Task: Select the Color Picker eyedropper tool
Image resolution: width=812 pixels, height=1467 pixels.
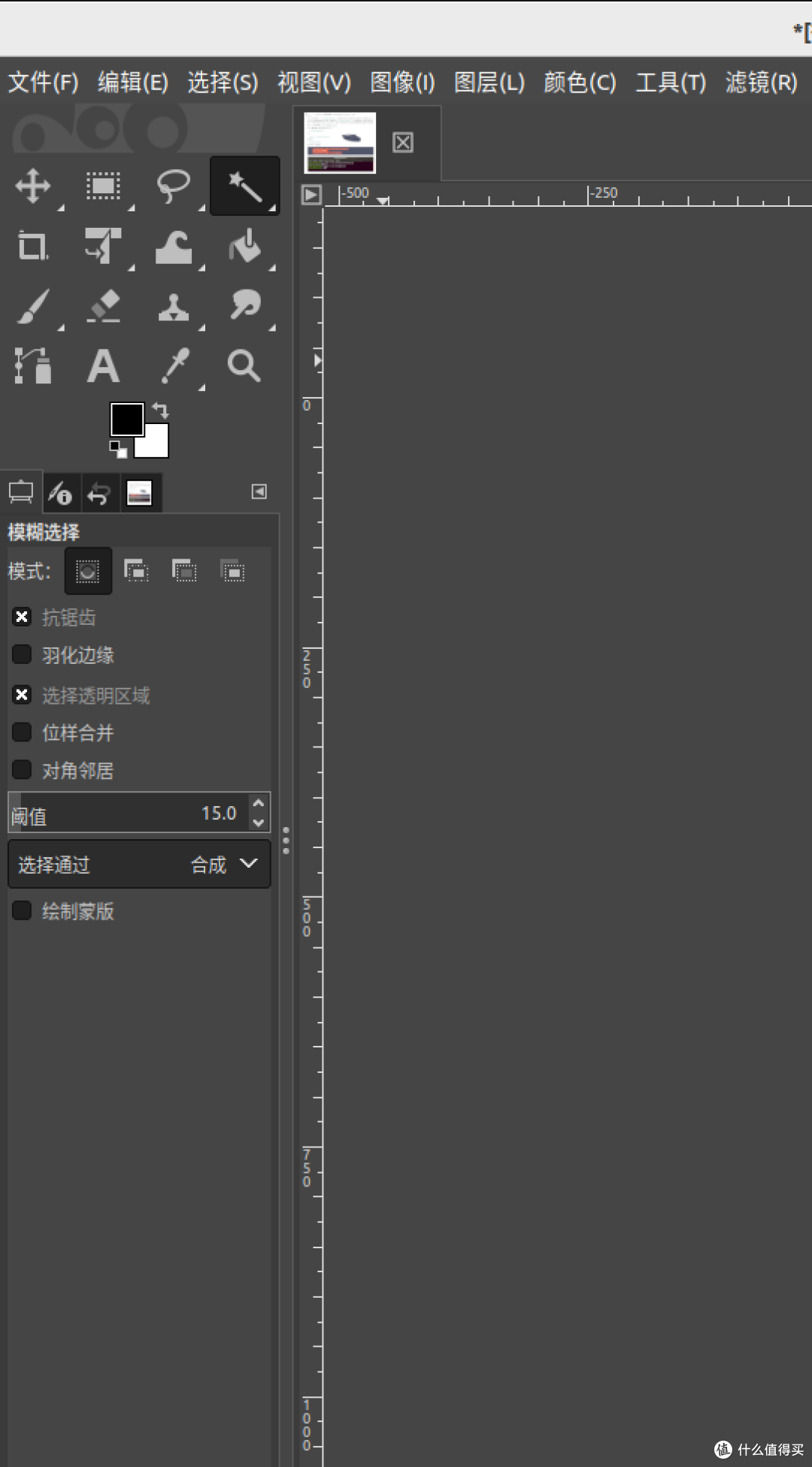Action: tap(174, 365)
